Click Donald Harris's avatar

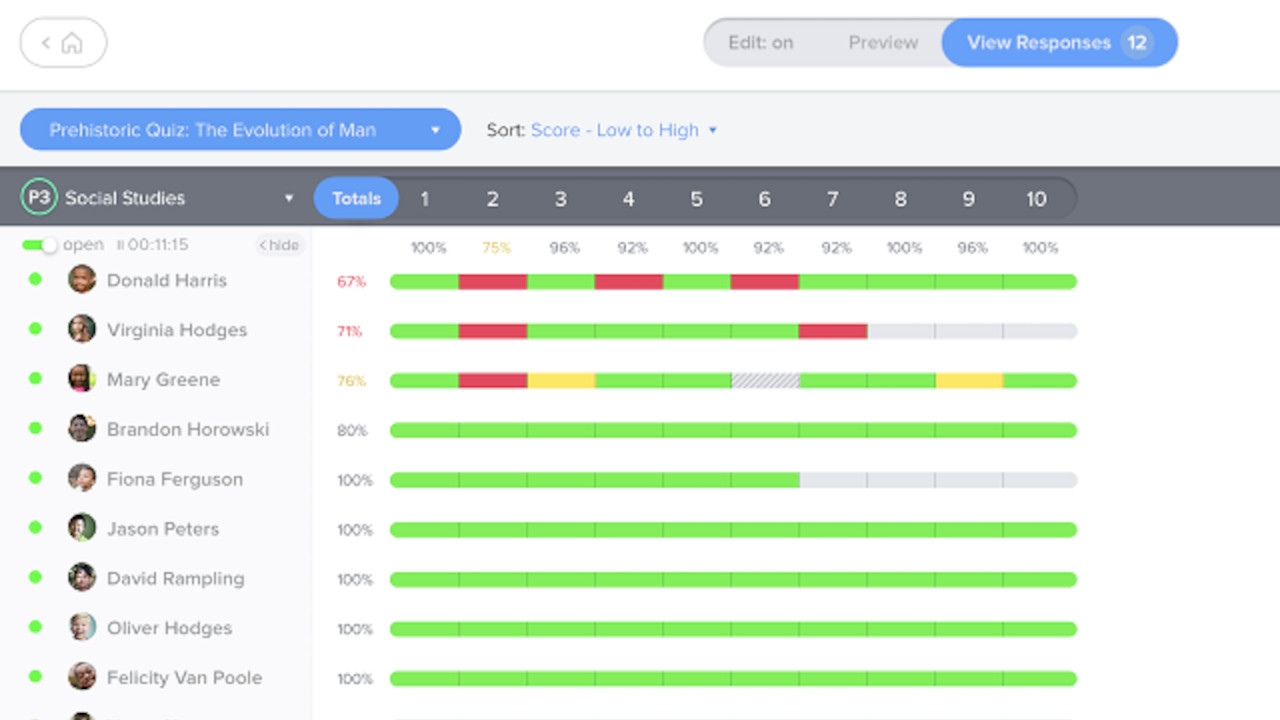click(82, 279)
